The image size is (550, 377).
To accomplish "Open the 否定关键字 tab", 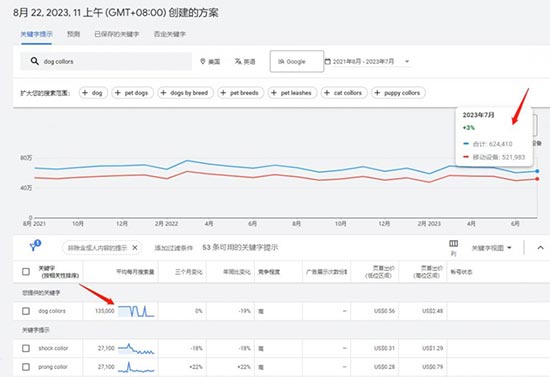I will (x=169, y=34).
